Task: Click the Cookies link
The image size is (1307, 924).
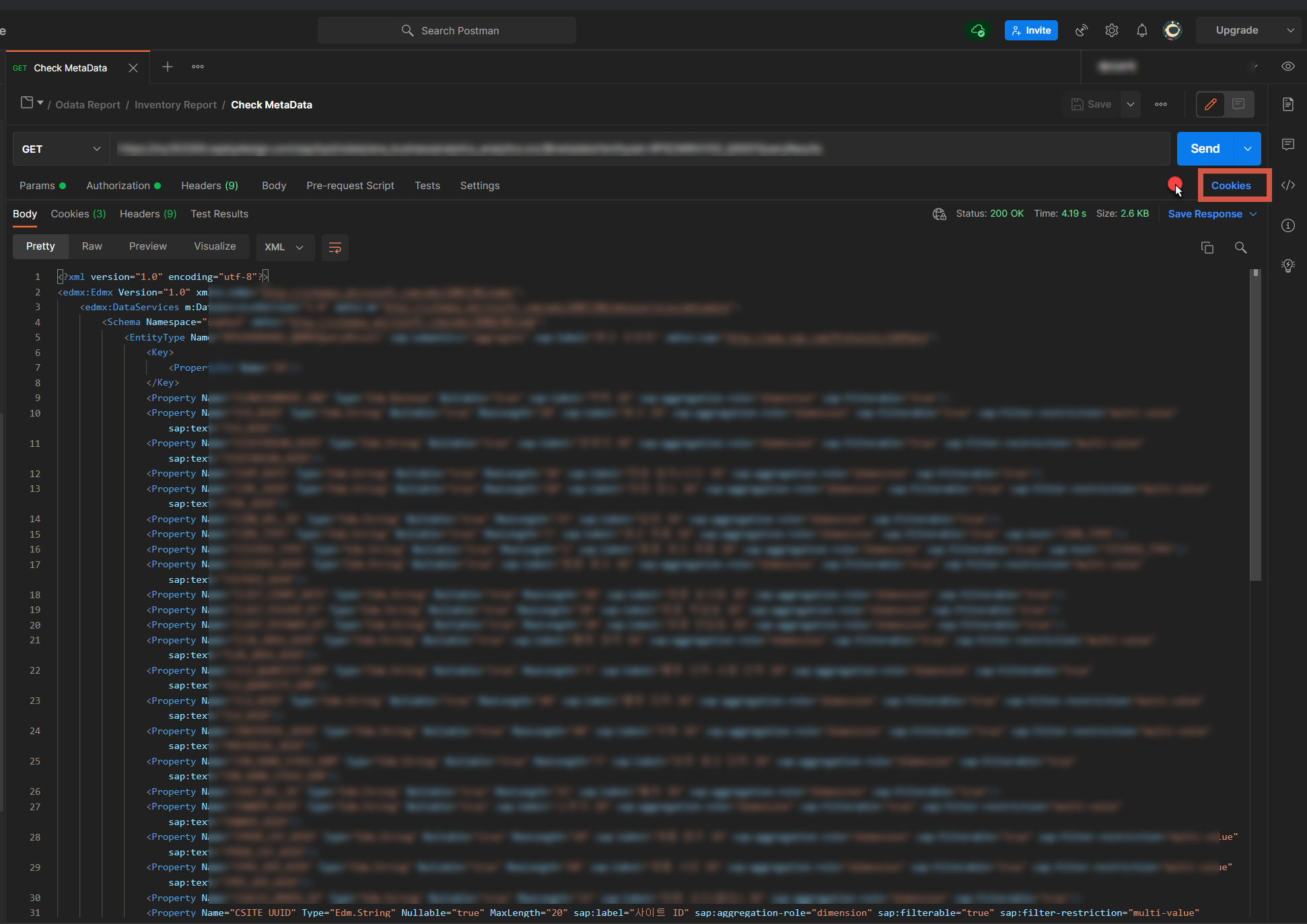Action: (1230, 186)
